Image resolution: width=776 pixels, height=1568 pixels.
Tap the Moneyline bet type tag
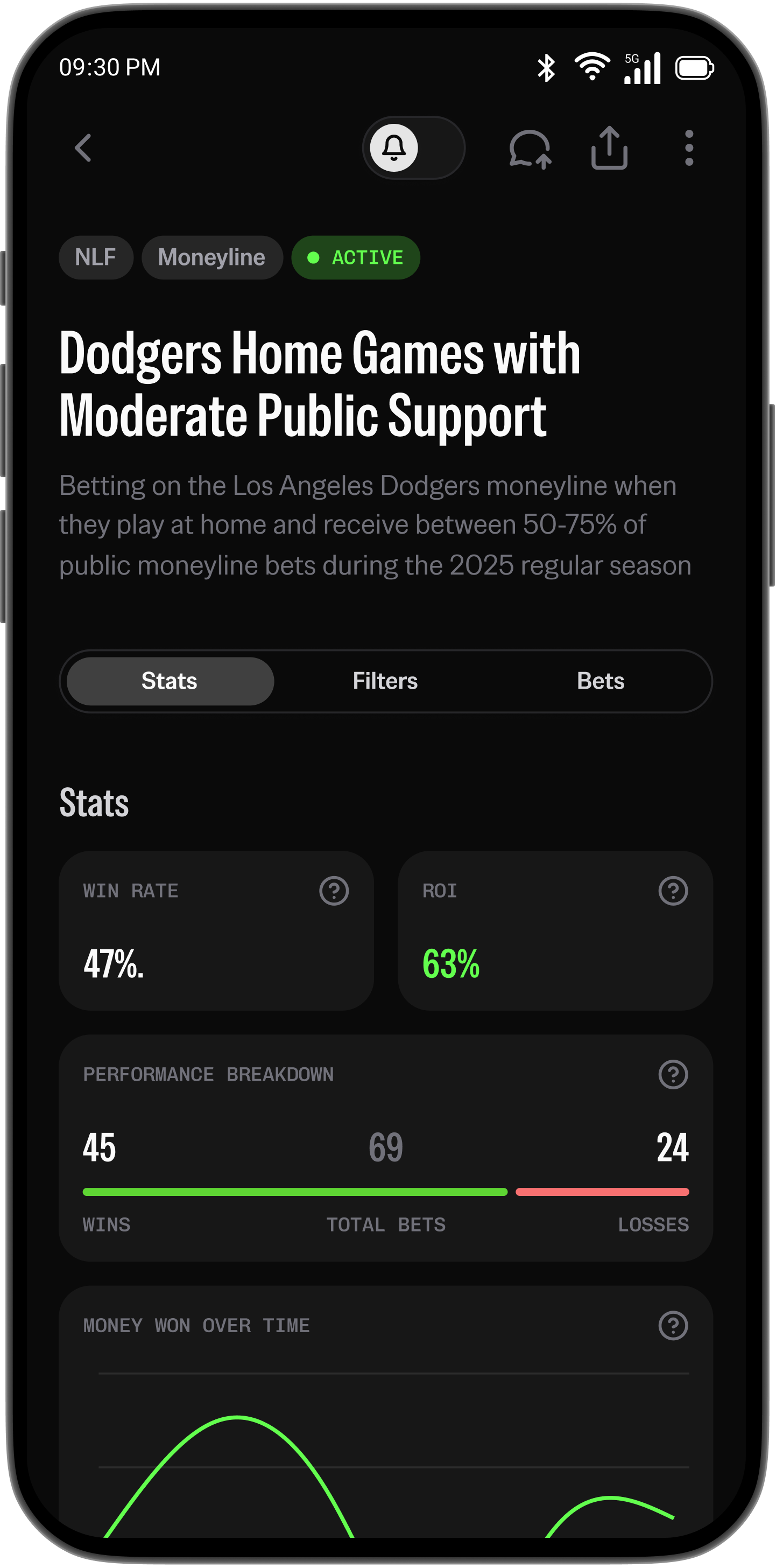(211, 257)
